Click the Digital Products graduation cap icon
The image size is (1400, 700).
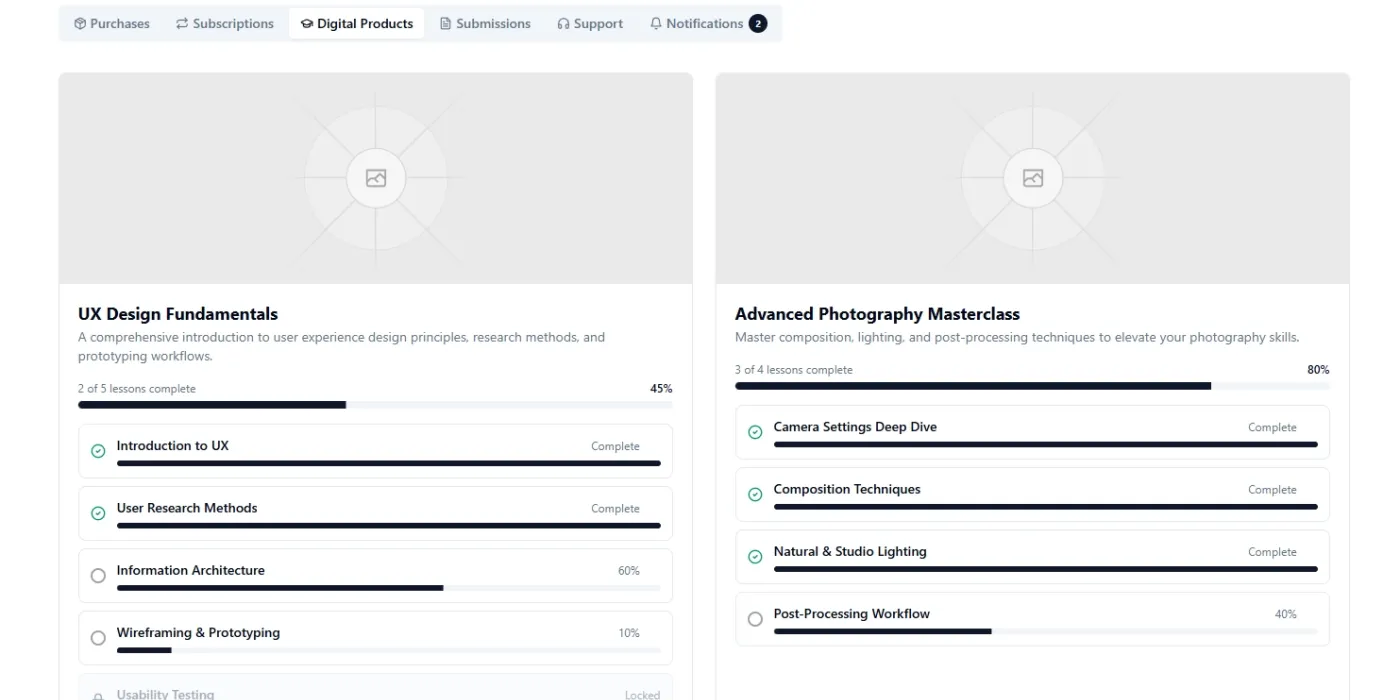(307, 24)
